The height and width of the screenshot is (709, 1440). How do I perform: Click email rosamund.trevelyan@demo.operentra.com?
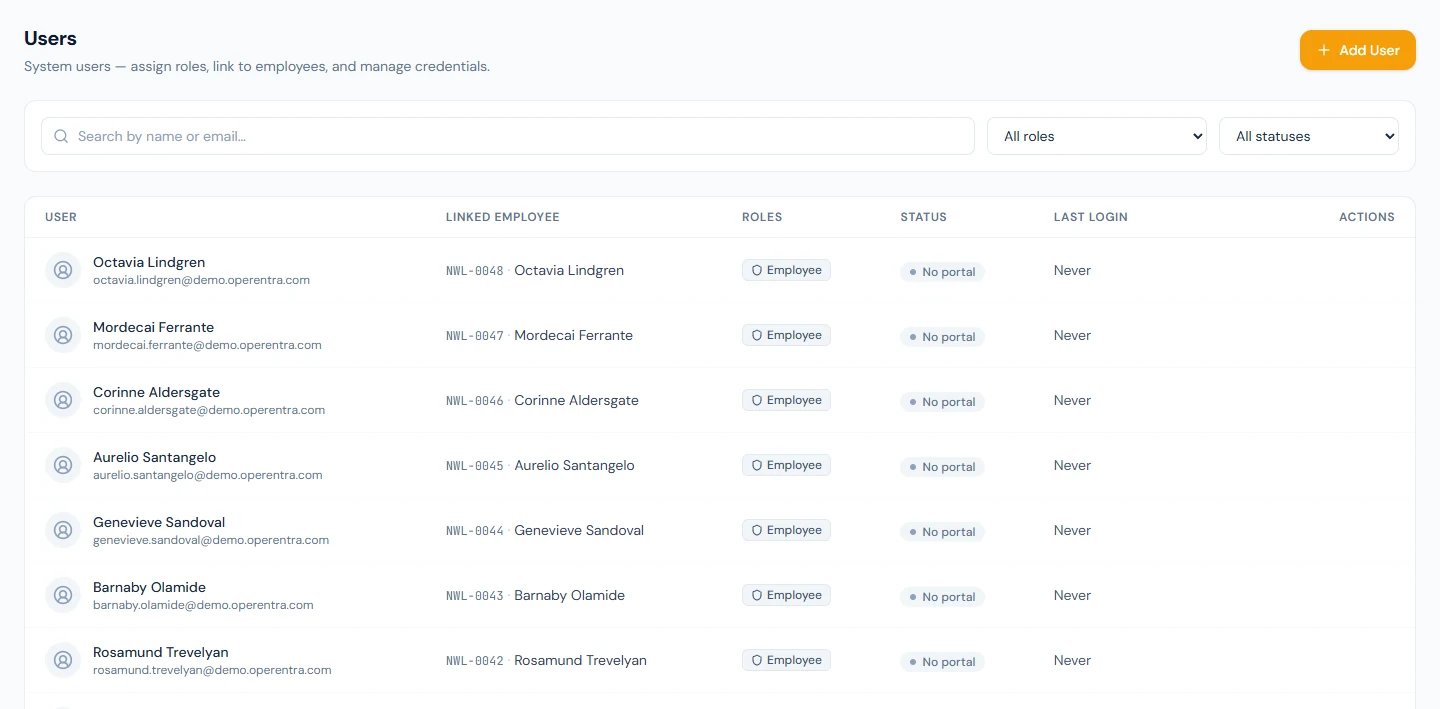pos(212,670)
